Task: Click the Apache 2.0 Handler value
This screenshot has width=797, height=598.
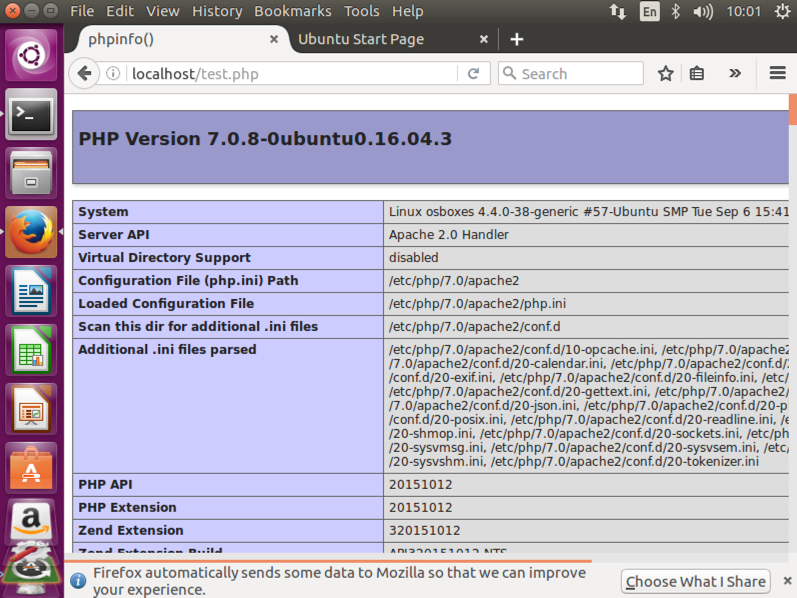Action: (x=449, y=235)
